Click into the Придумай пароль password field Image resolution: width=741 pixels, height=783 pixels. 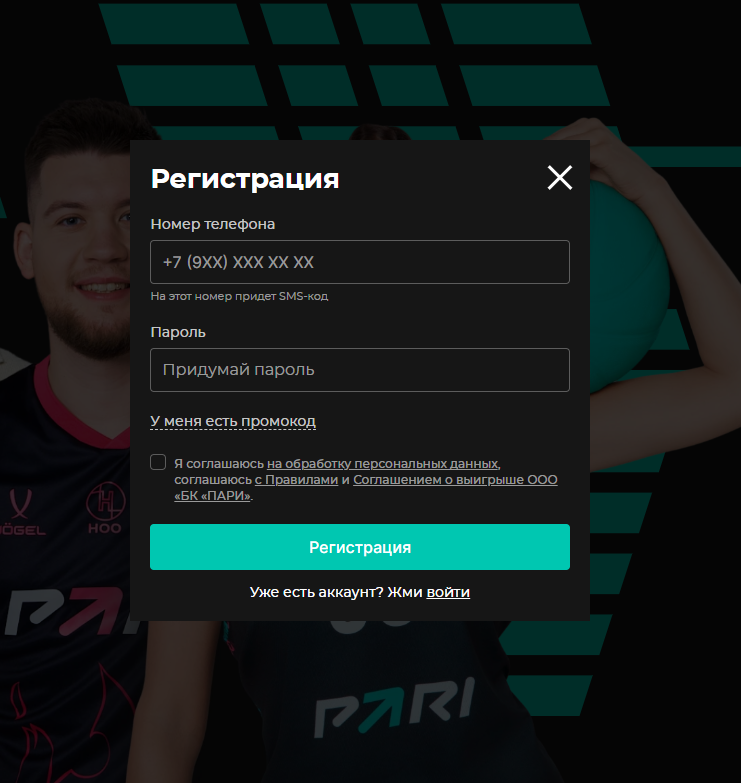pos(360,370)
